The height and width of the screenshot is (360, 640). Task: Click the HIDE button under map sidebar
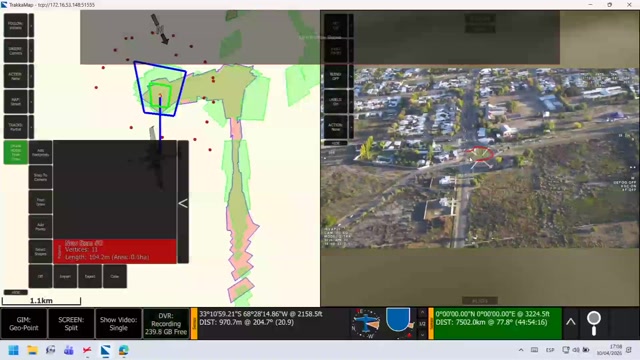coord(16,292)
